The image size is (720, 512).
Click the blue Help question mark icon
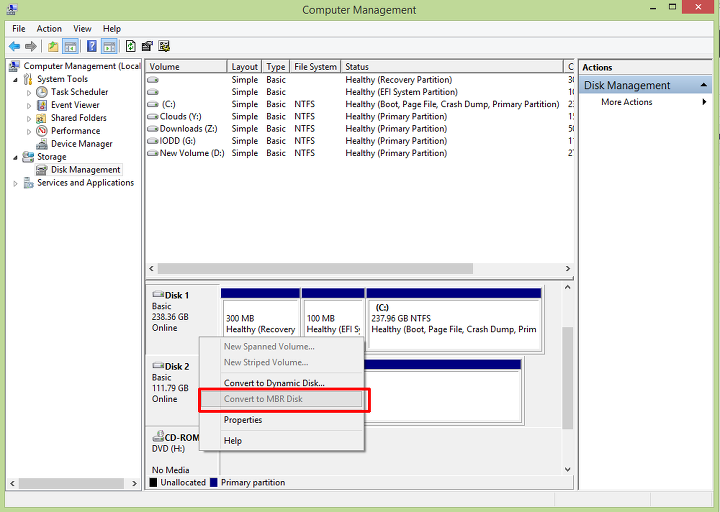(92, 46)
